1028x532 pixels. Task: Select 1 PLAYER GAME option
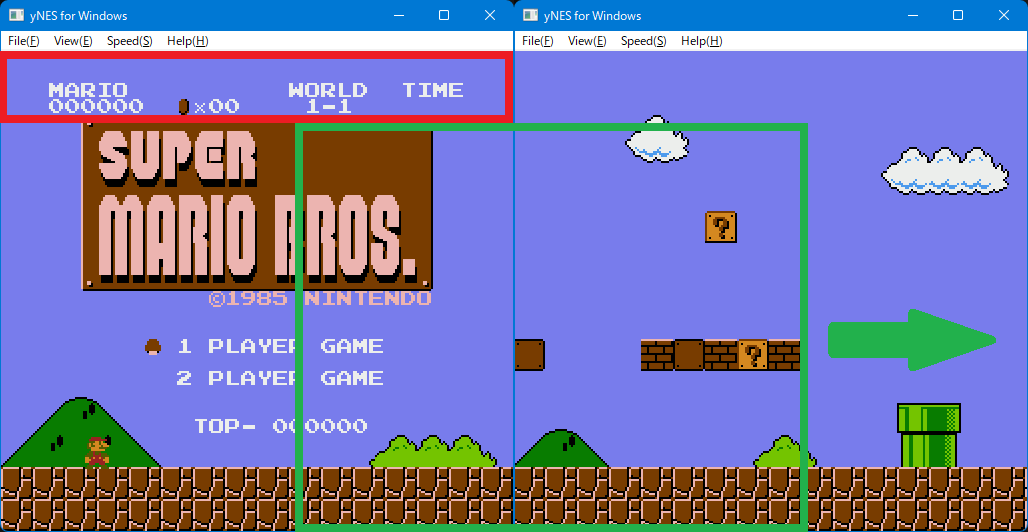click(281, 346)
